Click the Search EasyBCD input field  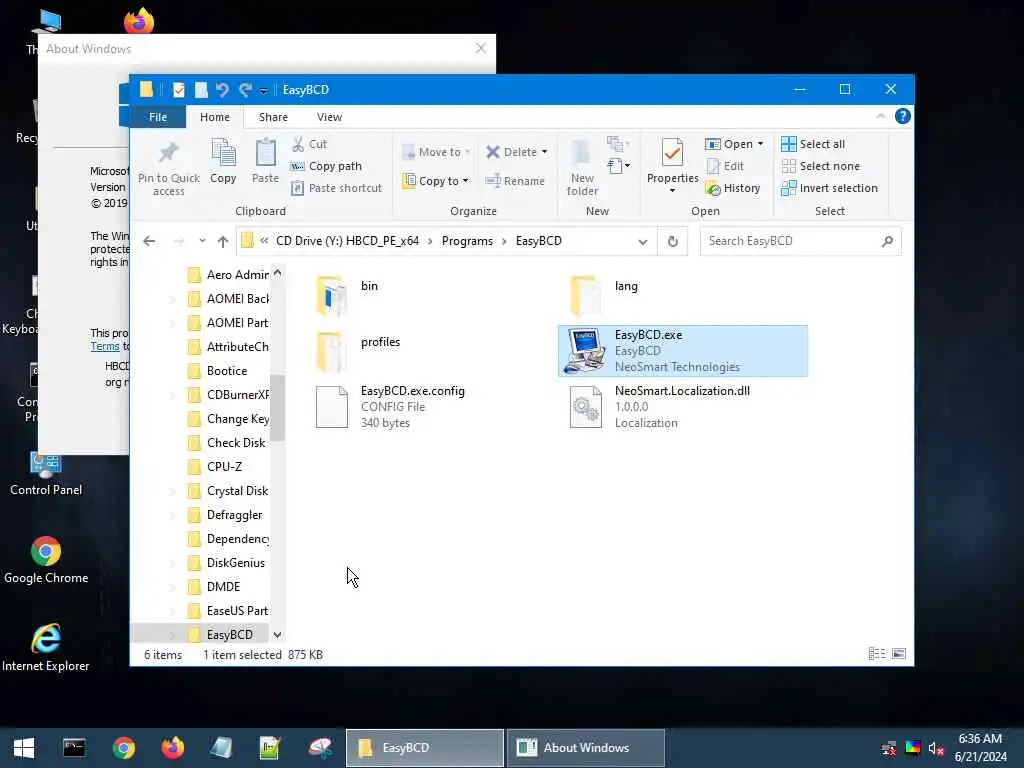(790, 241)
